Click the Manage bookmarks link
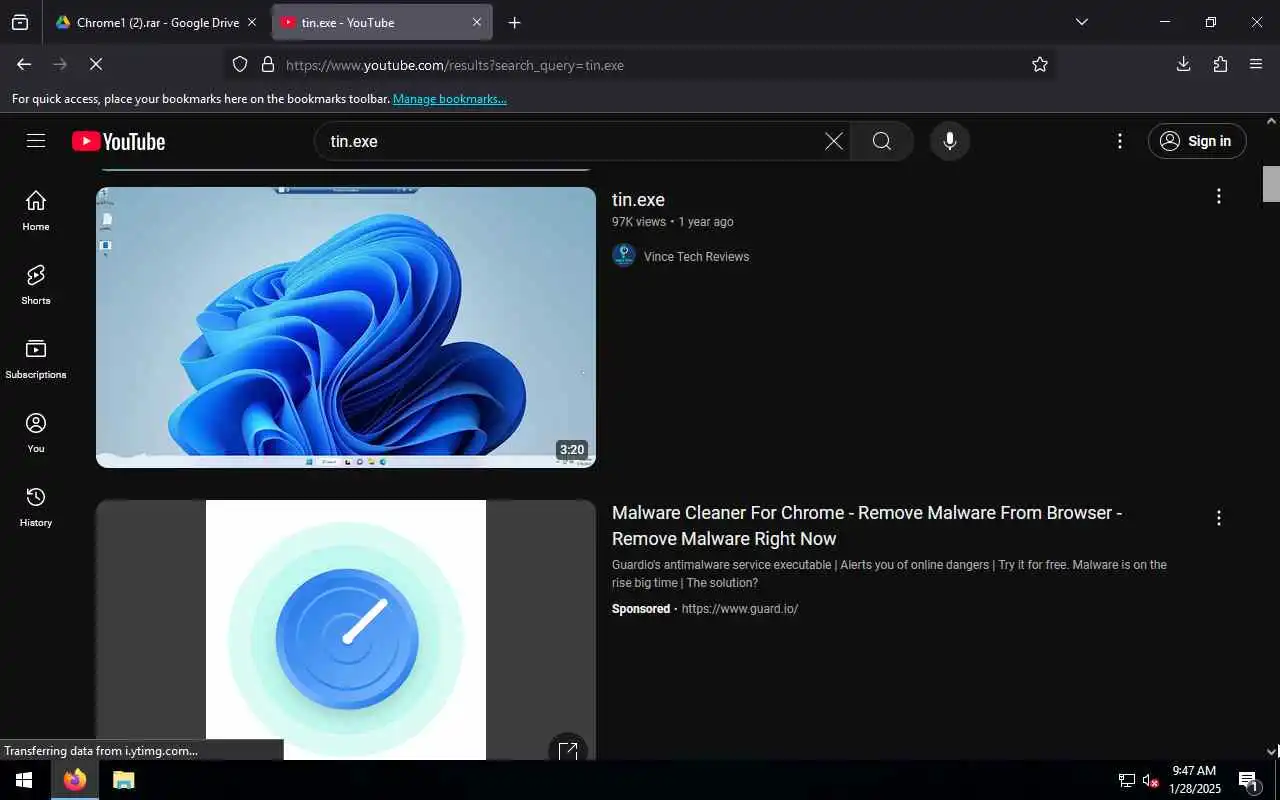Viewport: 1280px width, 800px height. point(450,99)
